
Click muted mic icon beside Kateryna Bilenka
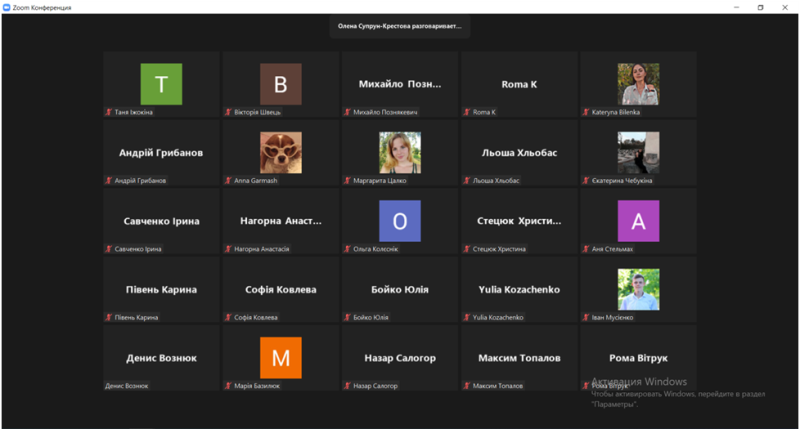(x=586, y=112)
